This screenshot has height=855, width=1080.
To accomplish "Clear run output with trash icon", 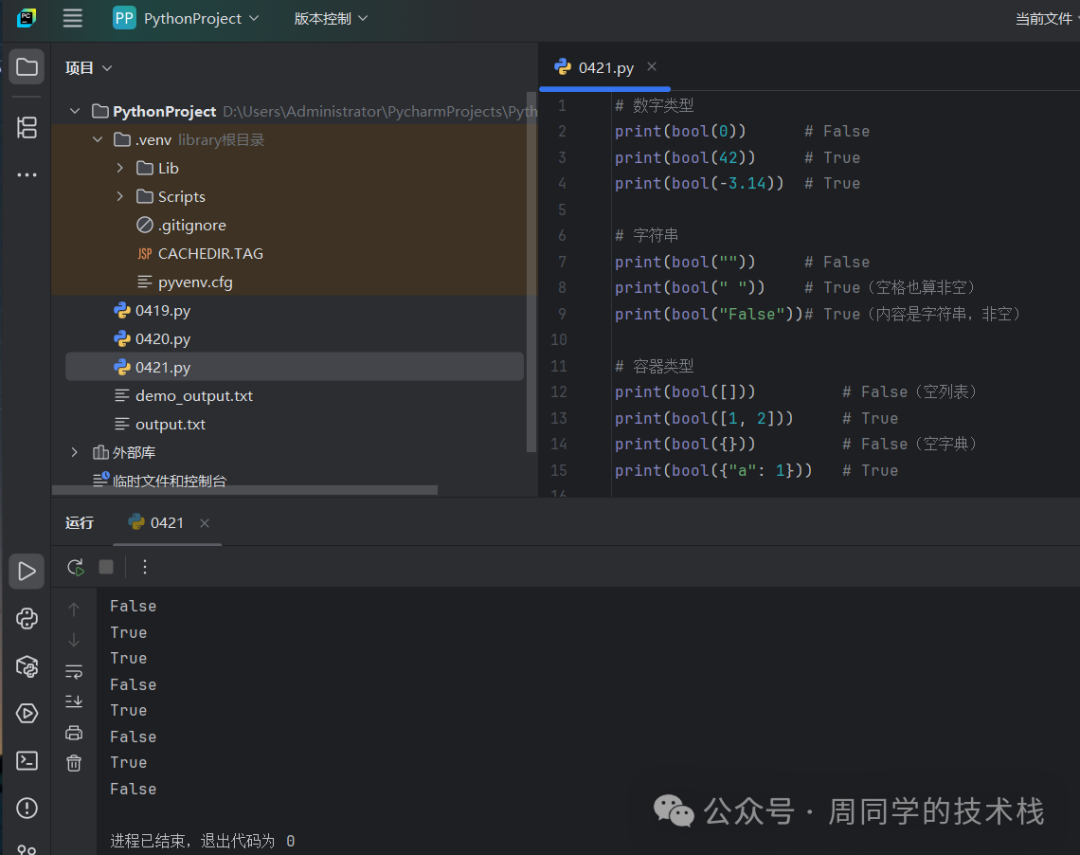I will point(74,763).
